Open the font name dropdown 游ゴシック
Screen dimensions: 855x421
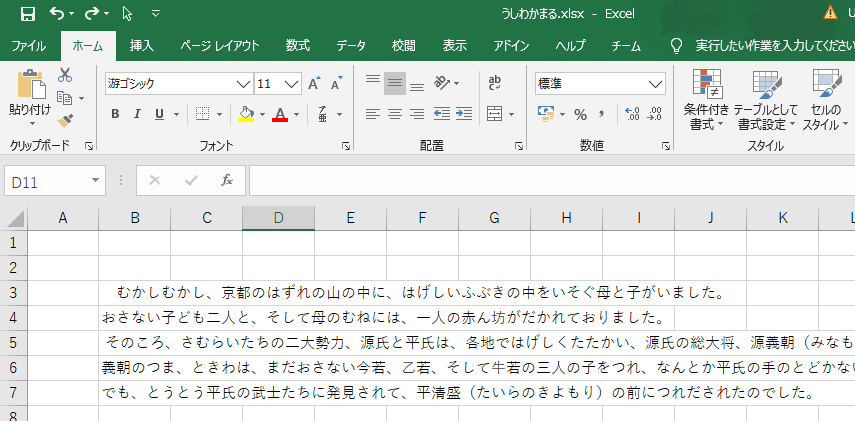click(x=243, y=84)
